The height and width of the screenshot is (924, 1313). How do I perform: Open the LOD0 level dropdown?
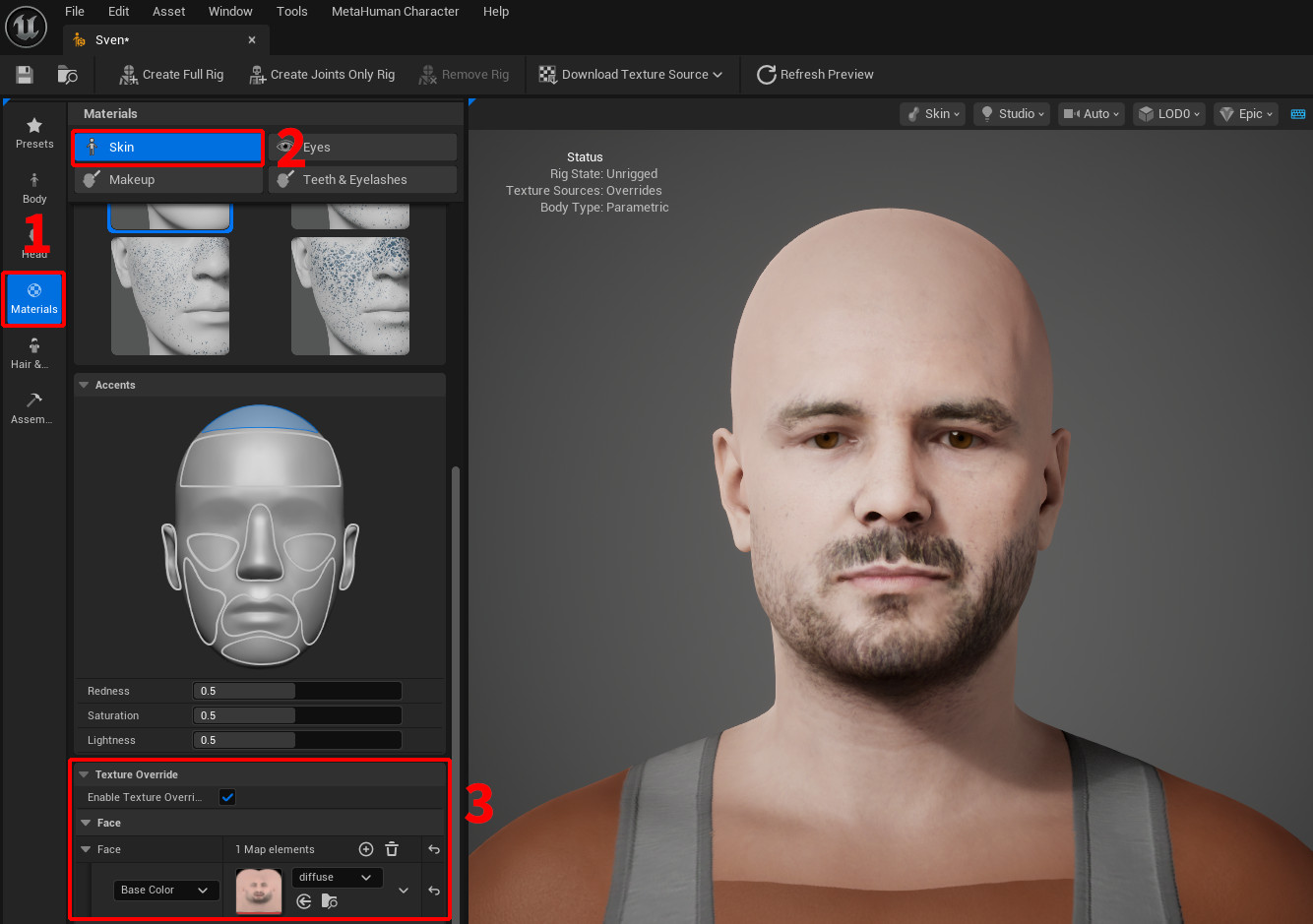point(1169,114)
